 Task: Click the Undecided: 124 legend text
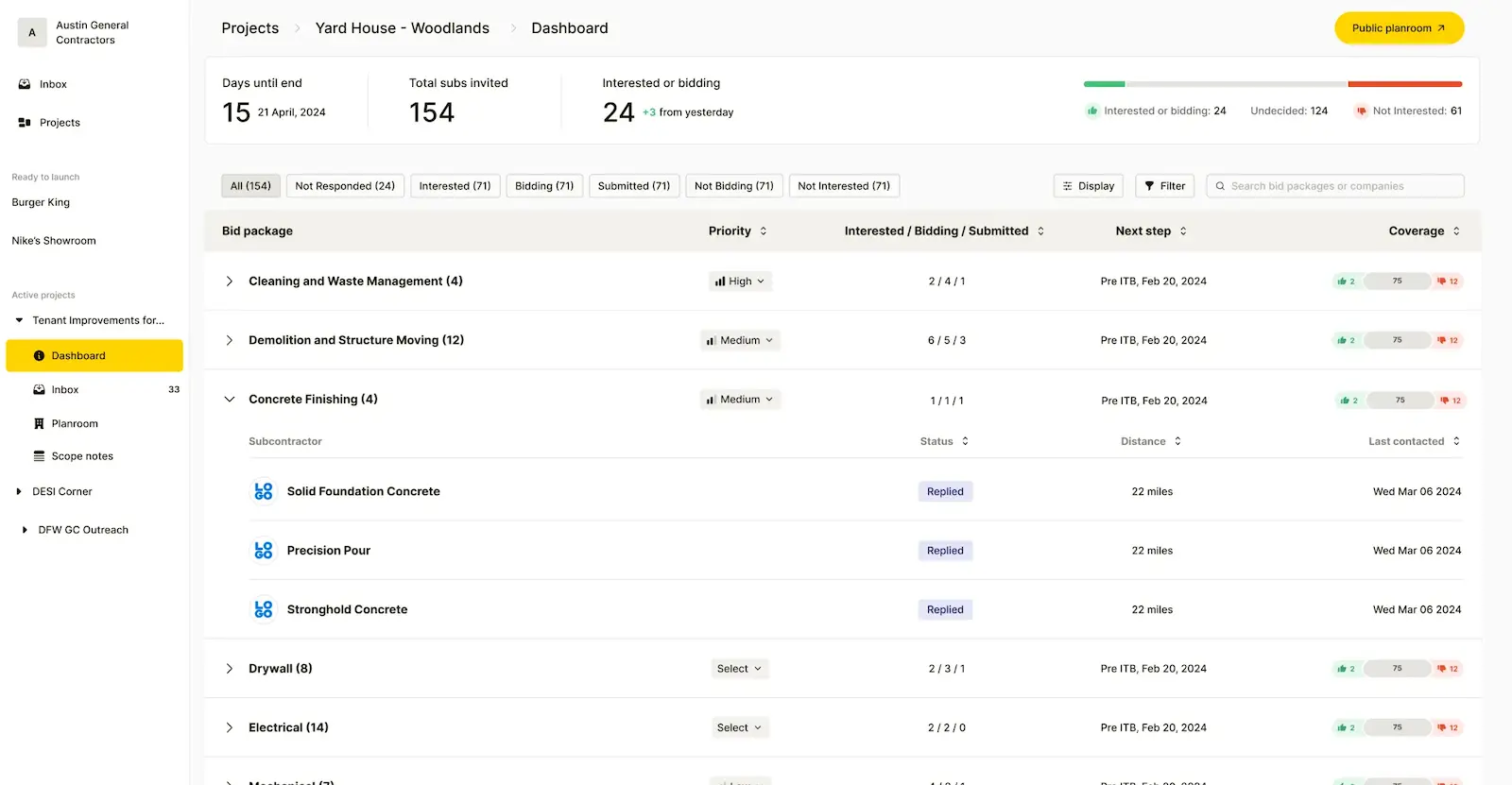(x=1289, y=111)
